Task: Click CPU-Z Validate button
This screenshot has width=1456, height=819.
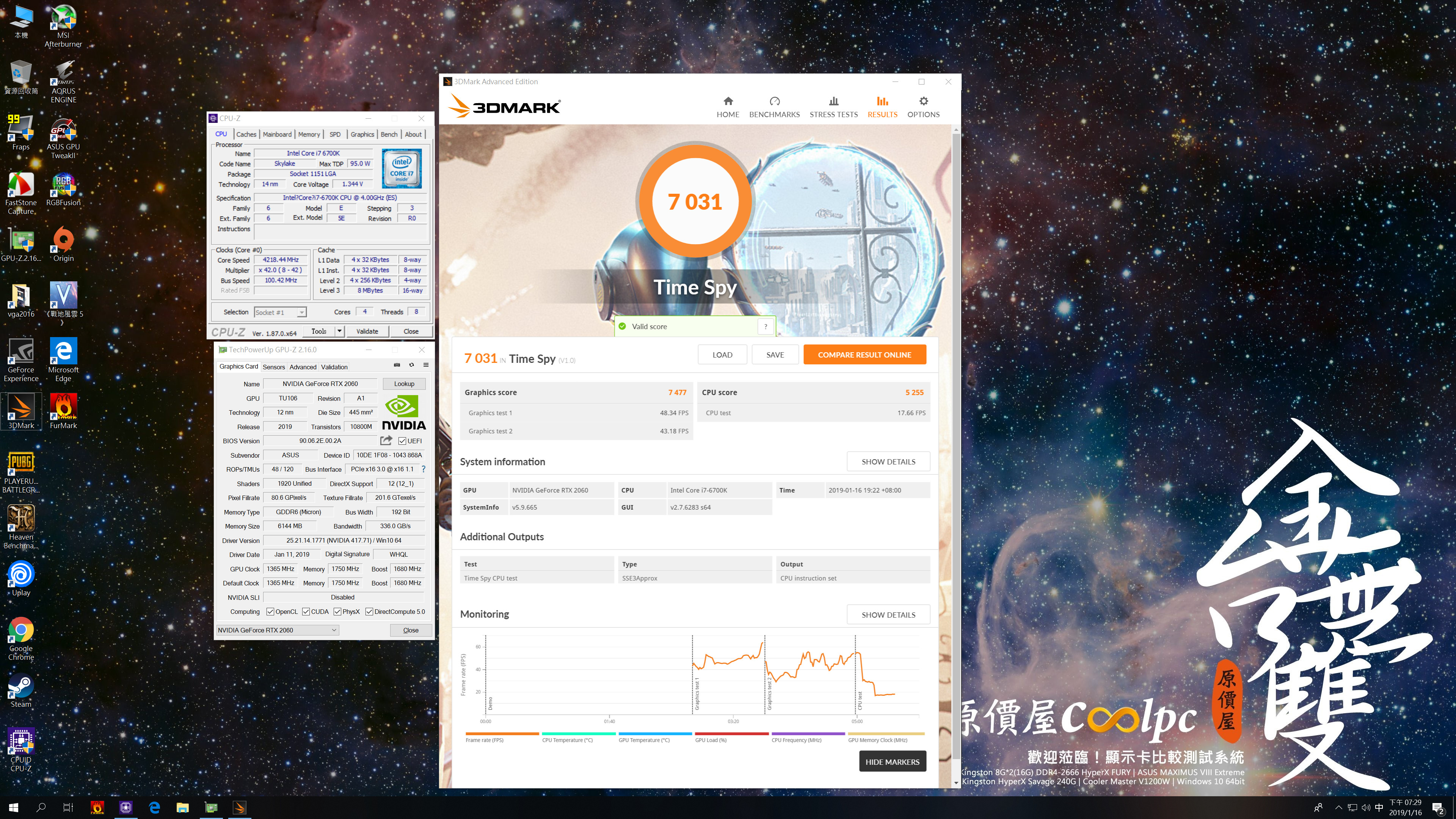Action: coord(367,331)
